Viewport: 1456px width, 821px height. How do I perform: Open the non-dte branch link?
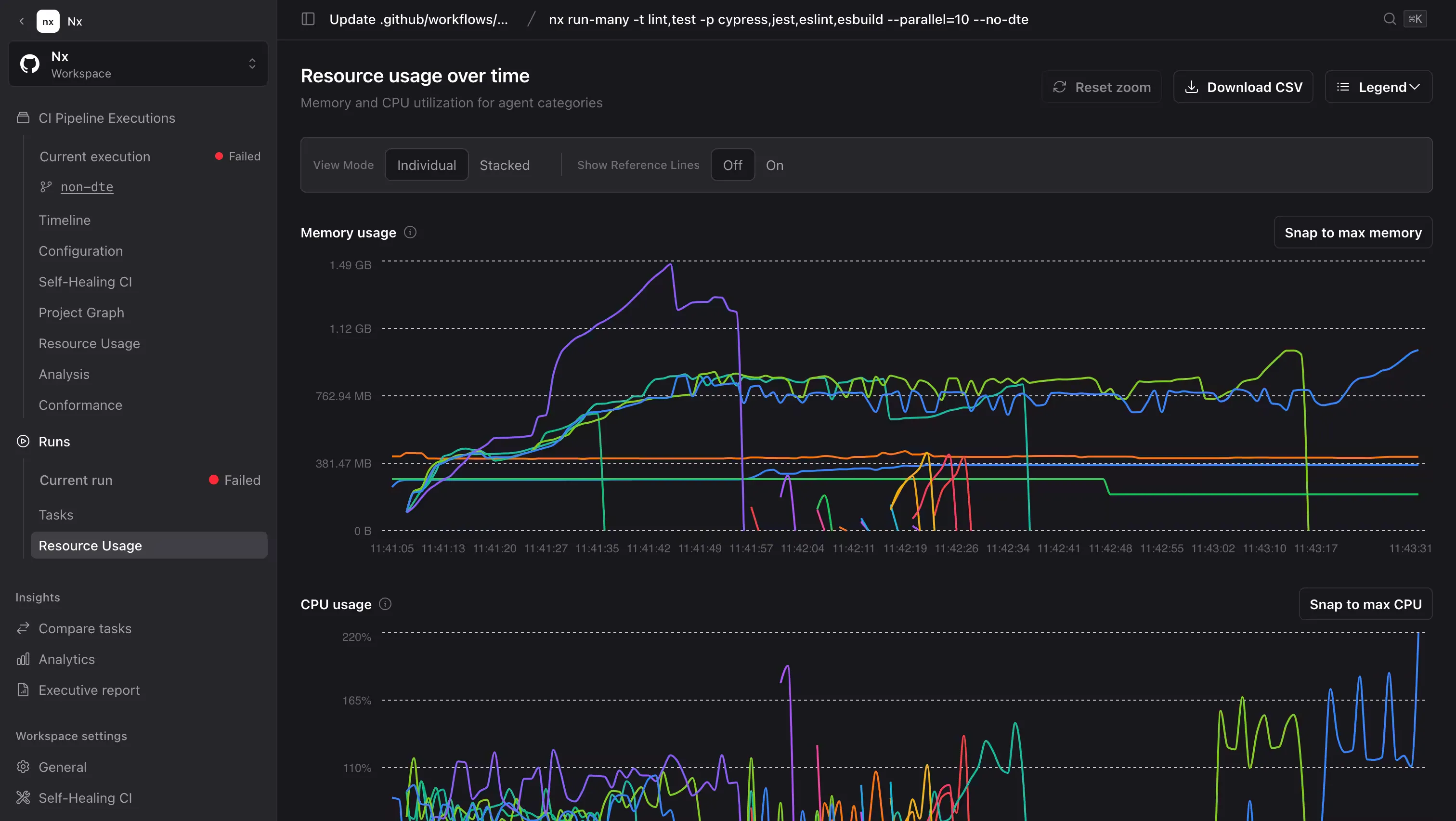87,187
